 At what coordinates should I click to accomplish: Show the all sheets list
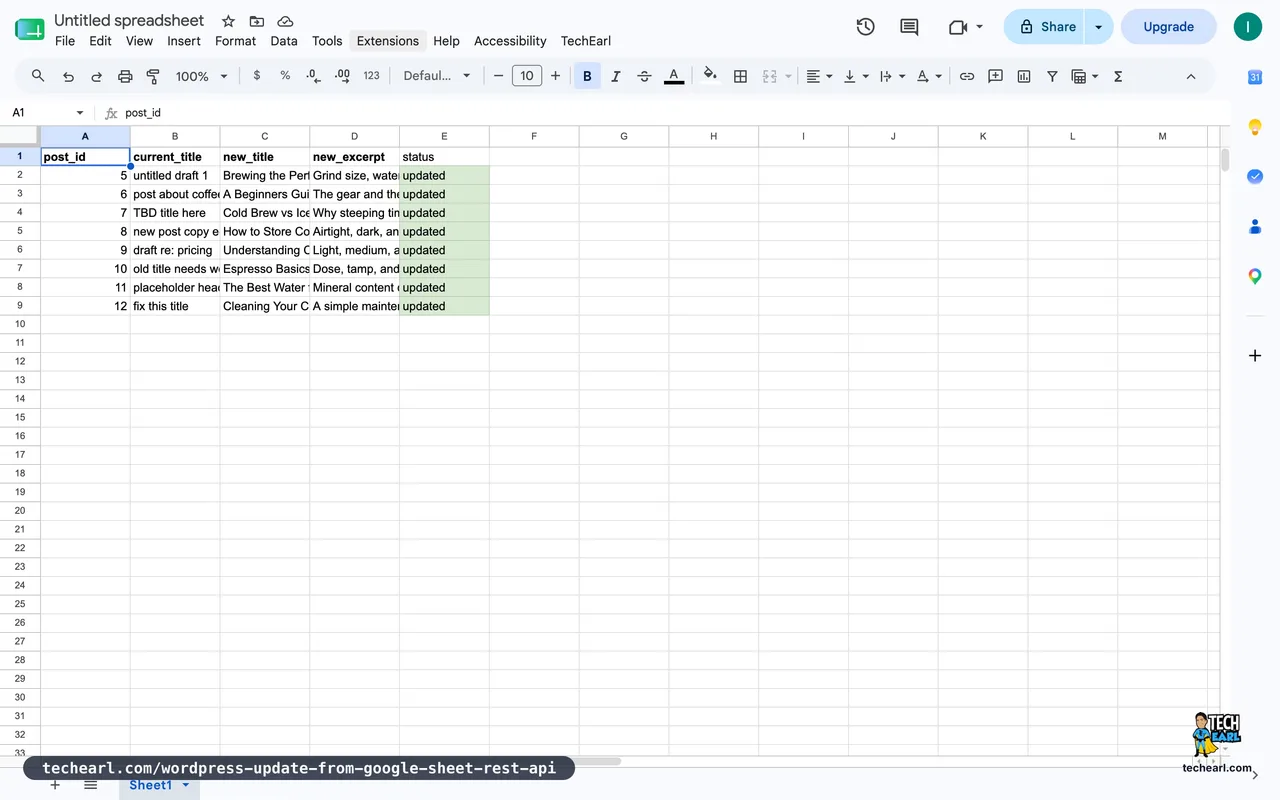click(x=90, y=786)
